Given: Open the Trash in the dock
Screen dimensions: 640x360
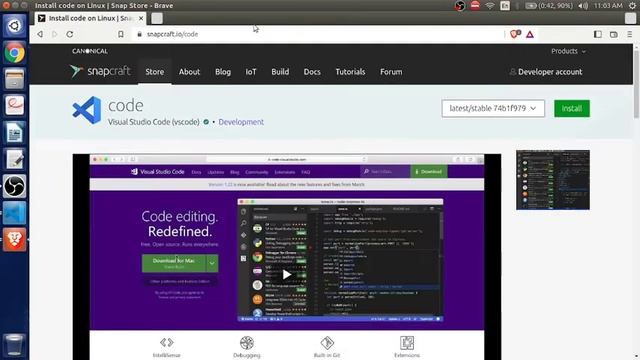Looking at the screenshot, I should pyautogui.click(x=14, y=344).
